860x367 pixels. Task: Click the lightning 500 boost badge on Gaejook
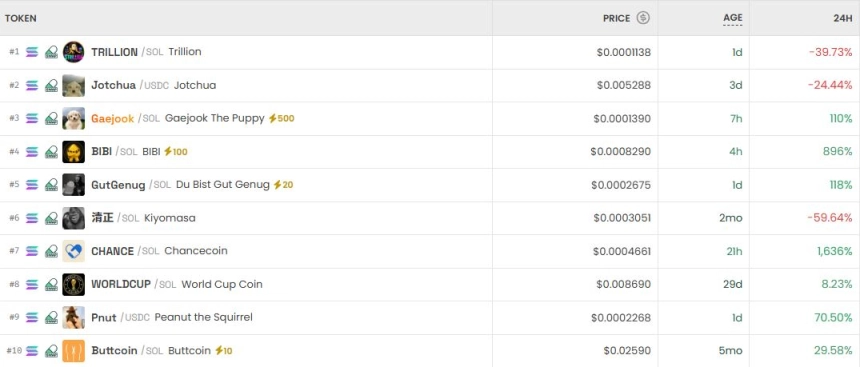coord(281,118)
